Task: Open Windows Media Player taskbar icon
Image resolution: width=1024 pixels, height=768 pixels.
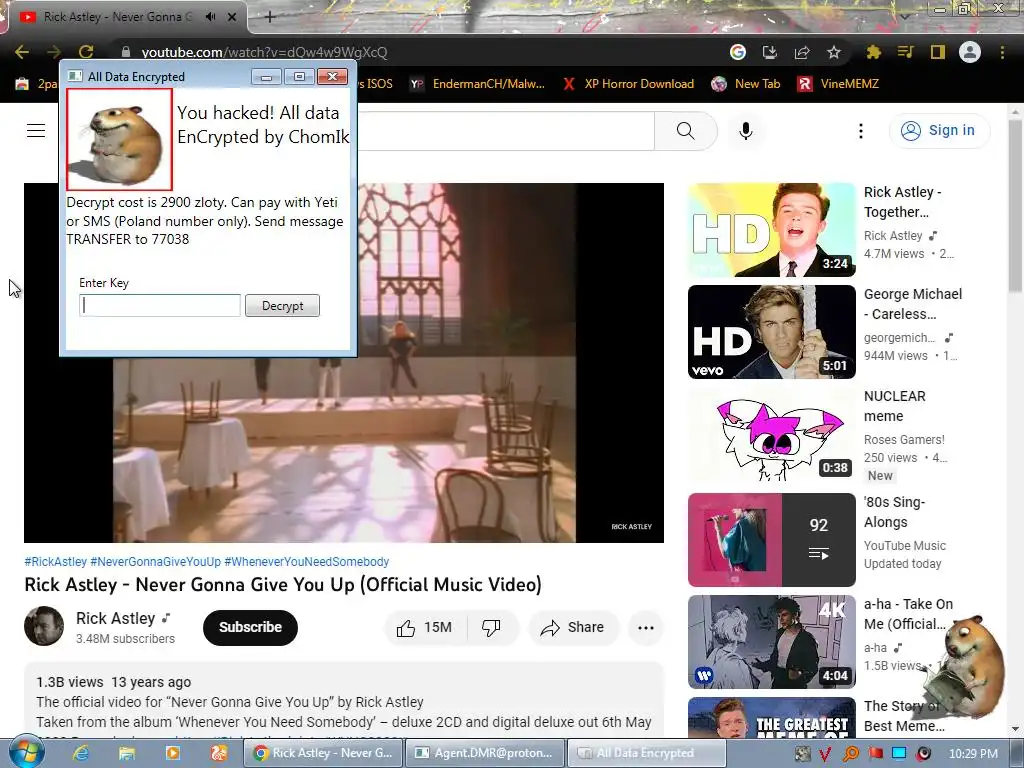Action: tap(172, 753)
